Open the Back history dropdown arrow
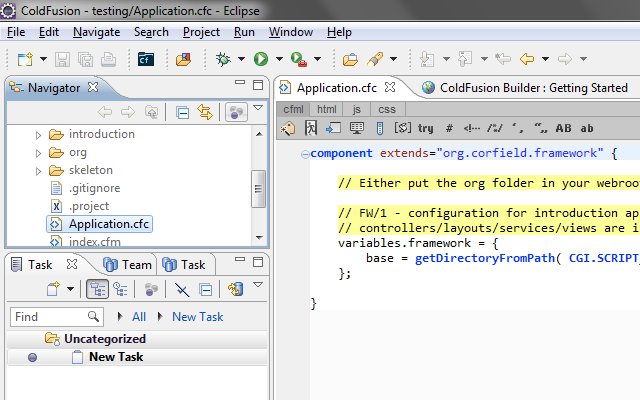Screen dimensions: 640x400 pos(545,59)
